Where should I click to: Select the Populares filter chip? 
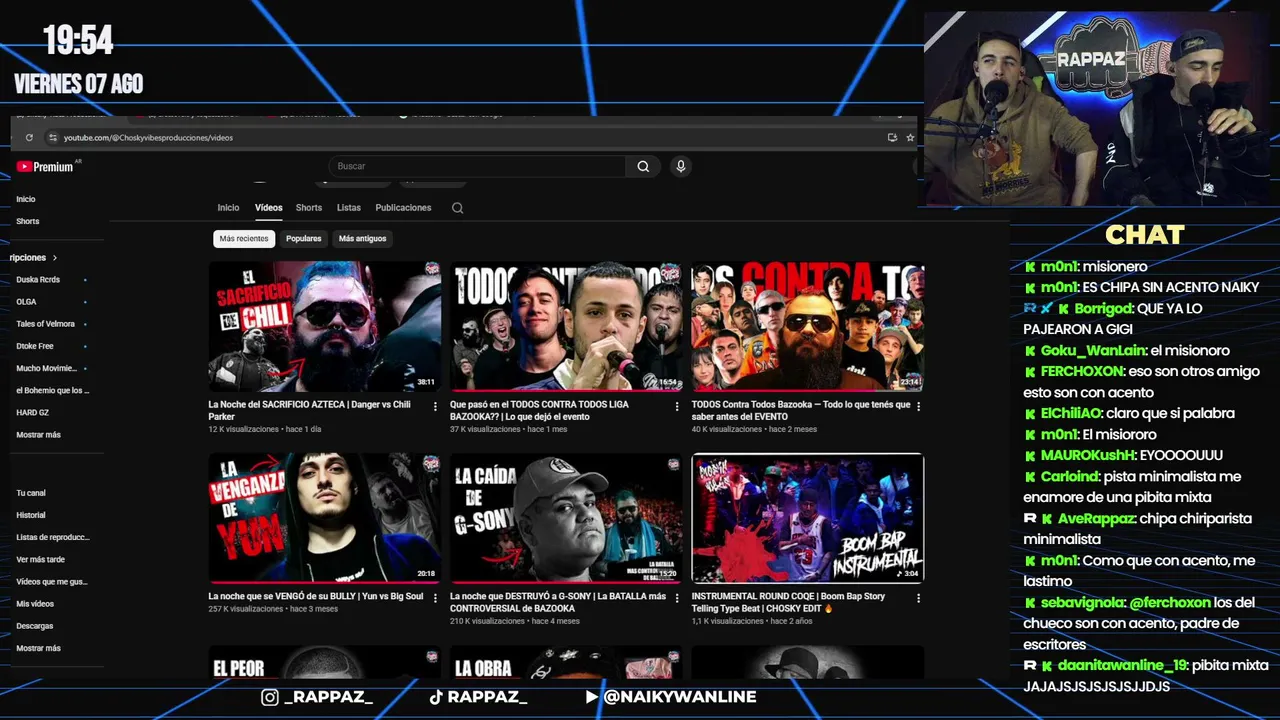[x=304, y=239]
